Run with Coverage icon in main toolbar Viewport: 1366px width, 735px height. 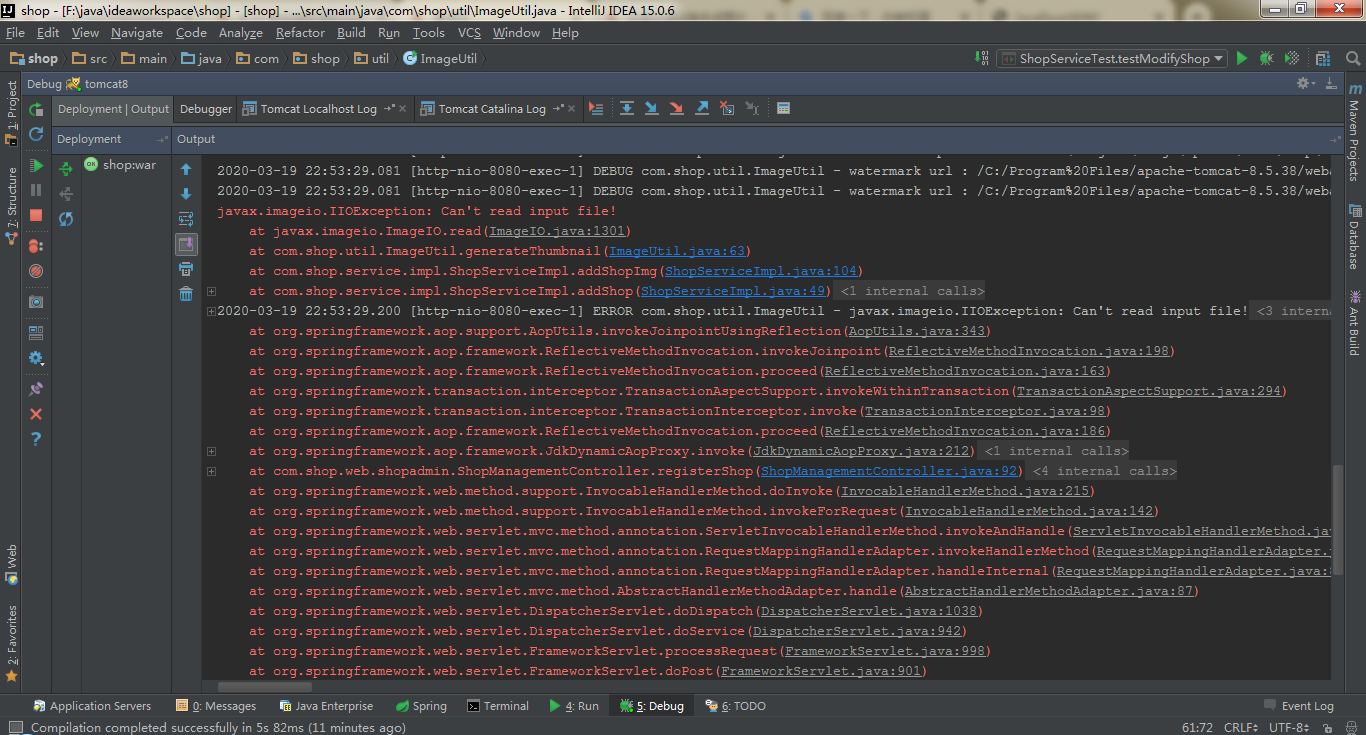tap(1292, 59)
